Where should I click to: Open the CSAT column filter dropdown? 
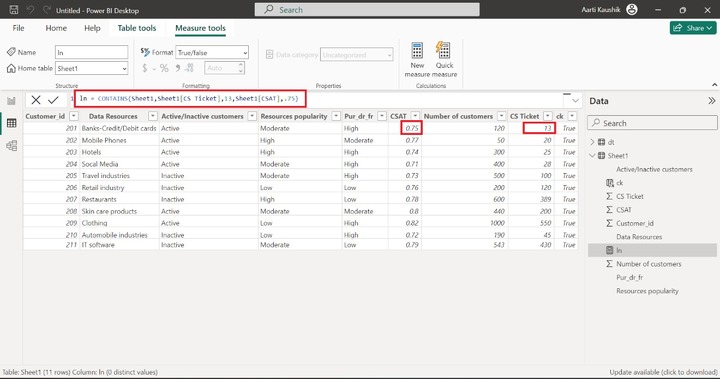415,116
